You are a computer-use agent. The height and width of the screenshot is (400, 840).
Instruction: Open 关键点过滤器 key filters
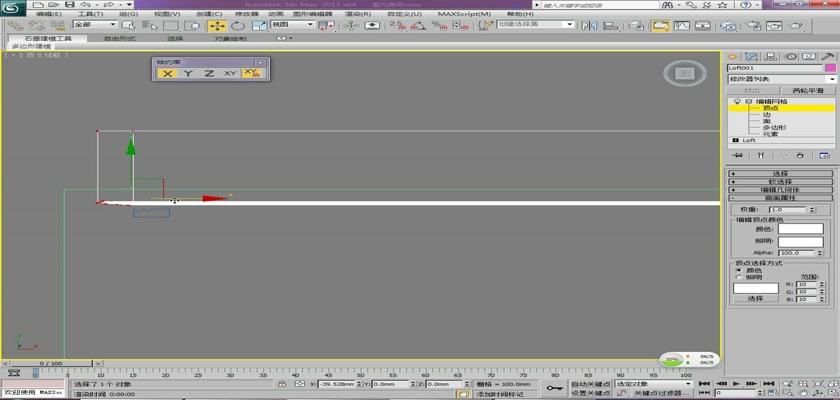pos(662,393)
